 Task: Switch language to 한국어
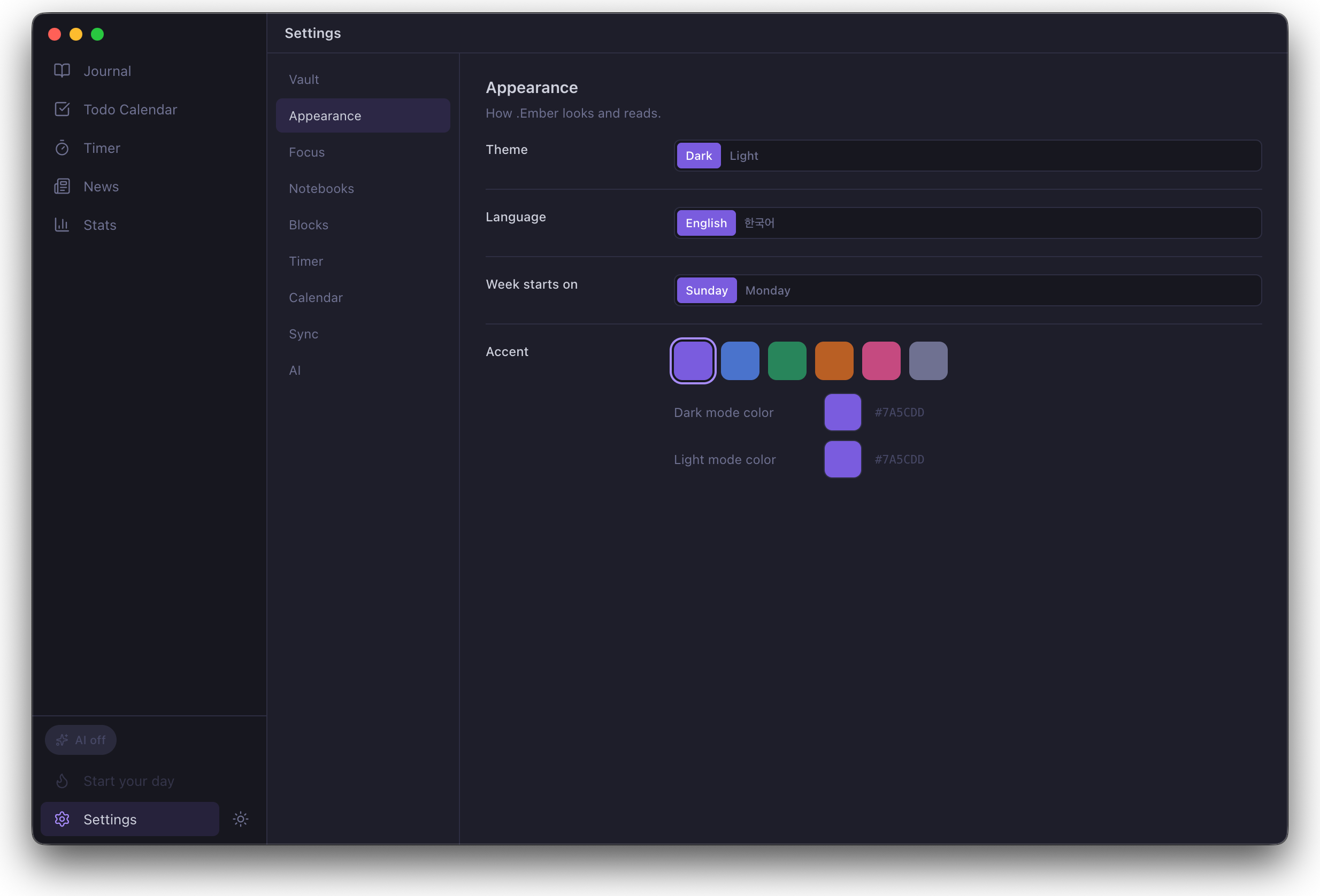point(759,223)
